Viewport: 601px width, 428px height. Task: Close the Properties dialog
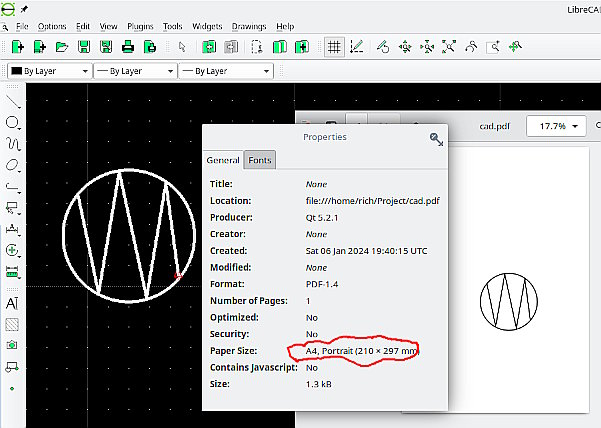coord(436,139)
